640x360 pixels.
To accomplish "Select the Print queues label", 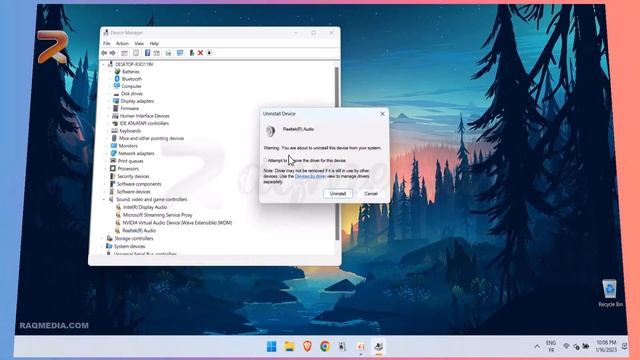I will click(x=130, y=161).
